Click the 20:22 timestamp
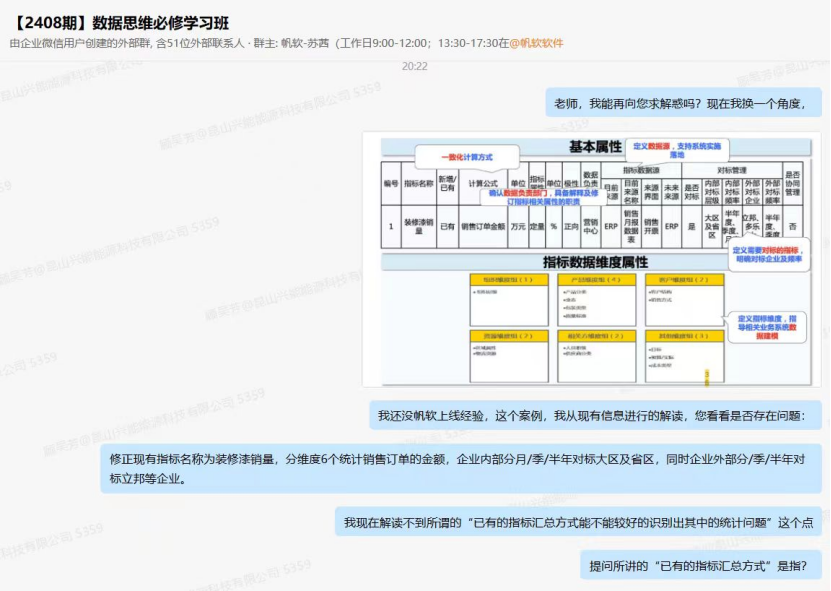 pos(415,66)
